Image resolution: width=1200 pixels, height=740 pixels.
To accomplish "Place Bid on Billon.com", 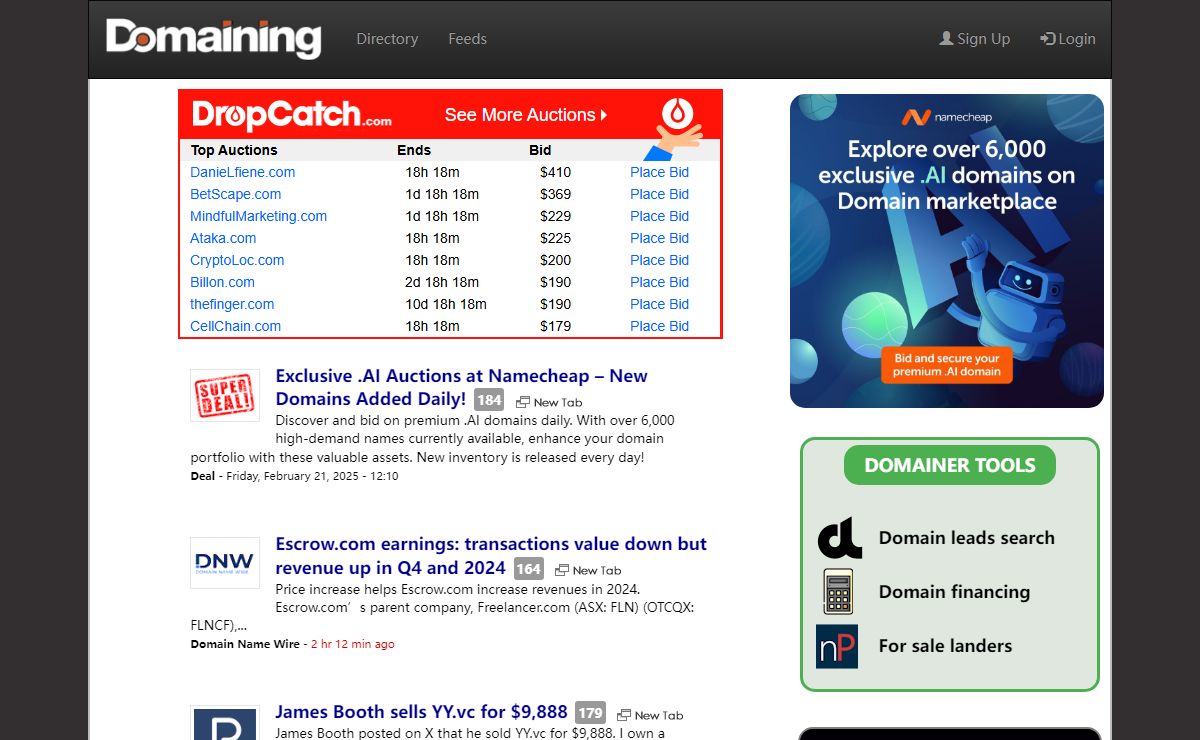I will [x=659, y=282].
